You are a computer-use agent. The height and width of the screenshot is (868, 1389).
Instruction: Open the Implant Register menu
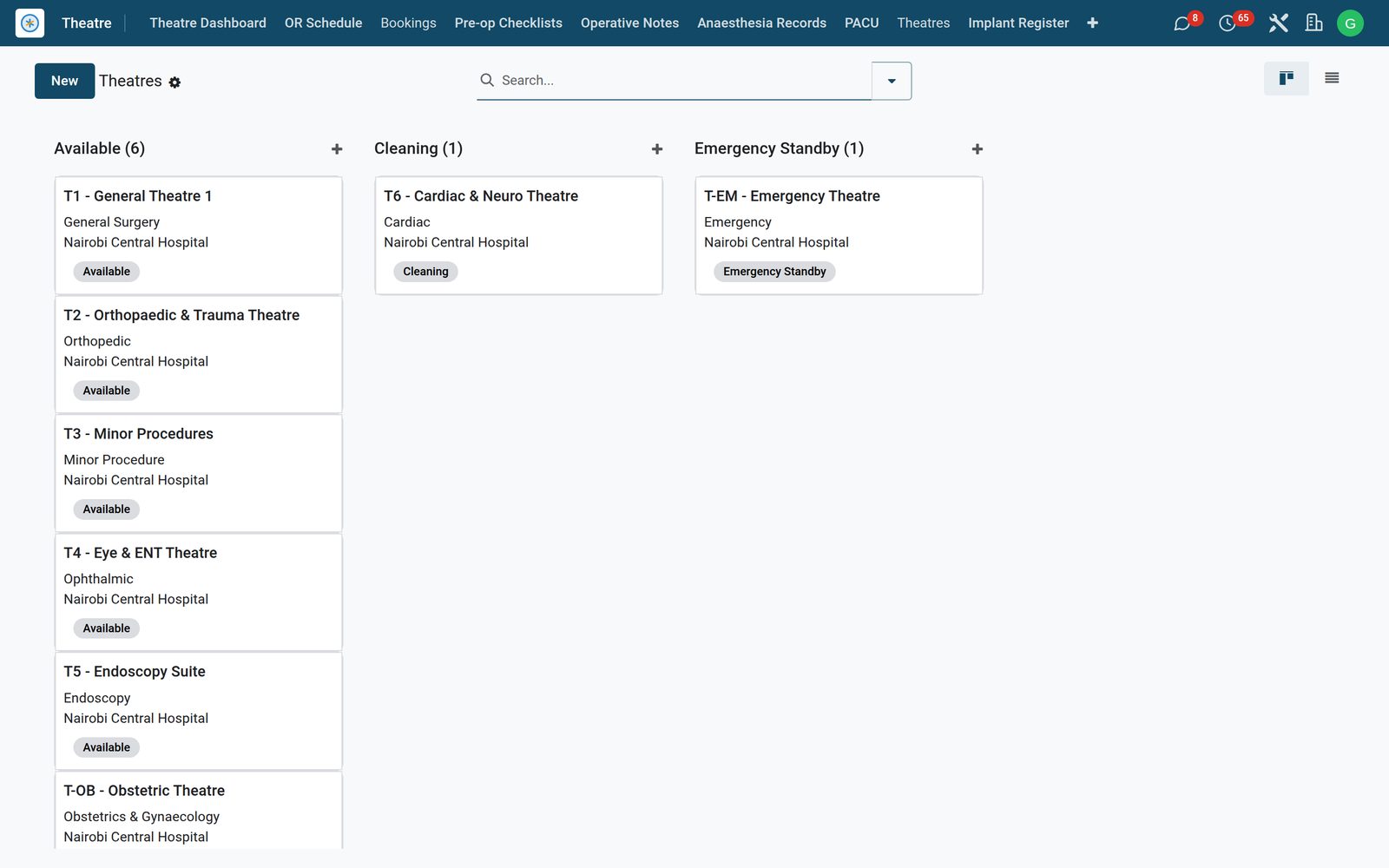[x=1018, y=23]
